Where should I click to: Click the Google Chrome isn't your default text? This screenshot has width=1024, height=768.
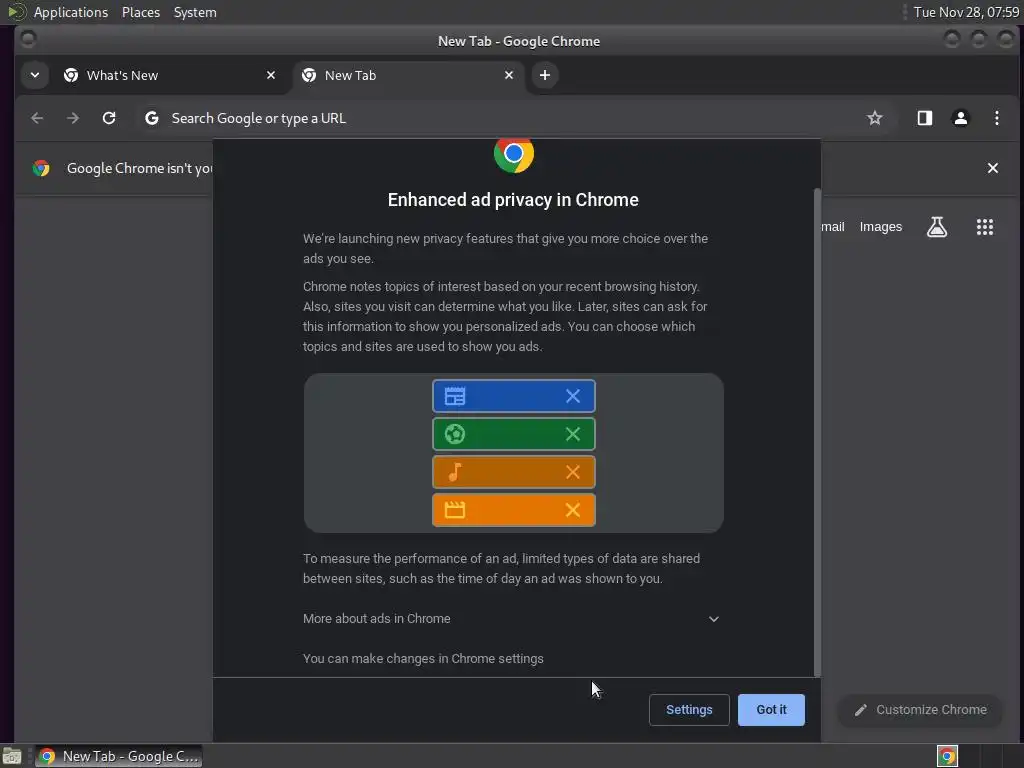[140, 168]
